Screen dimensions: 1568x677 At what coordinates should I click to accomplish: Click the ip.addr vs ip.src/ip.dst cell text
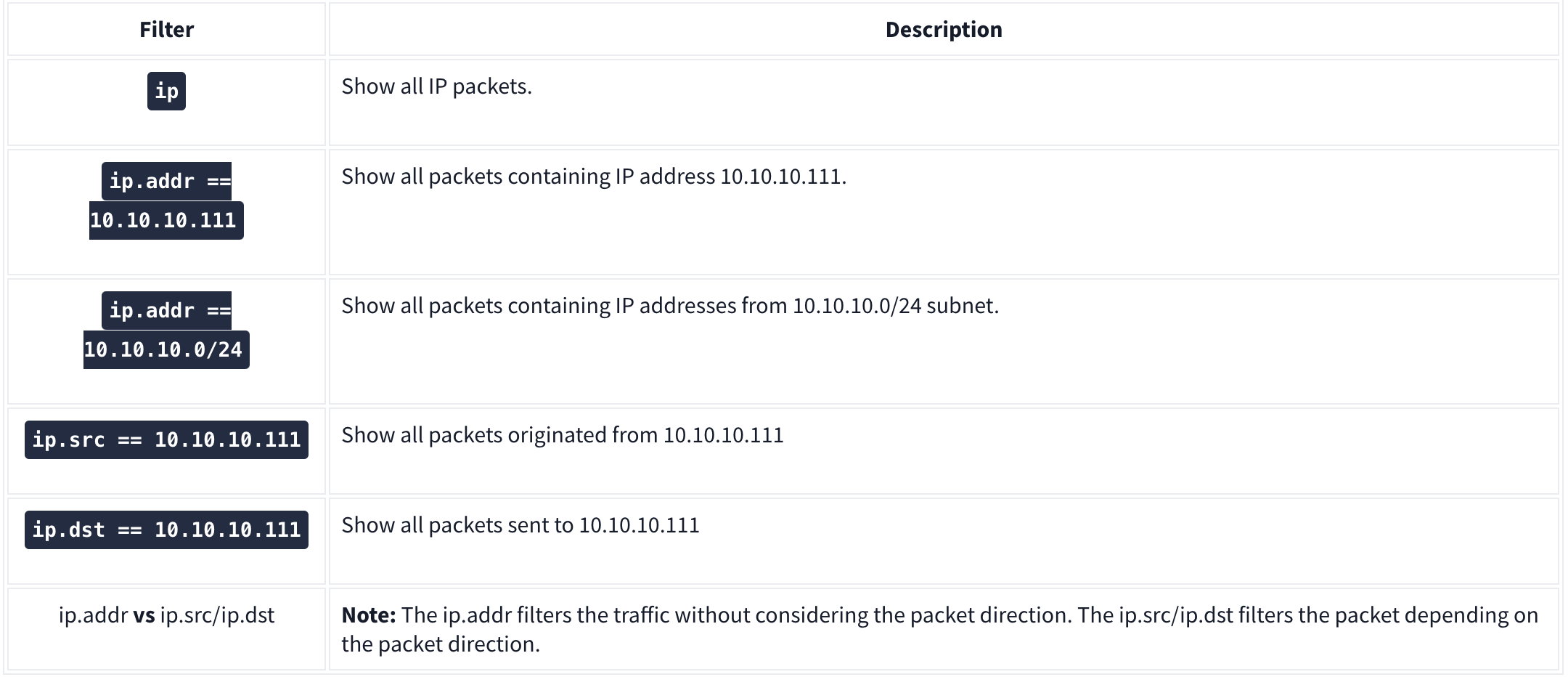coord(166,615)
